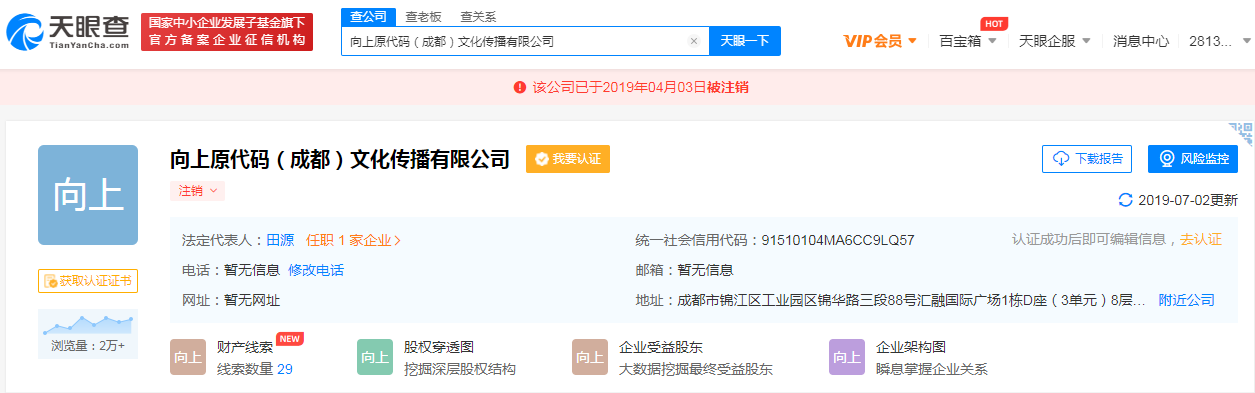The width and height of the screenshot is (1255, 393).
Task: Click the 下载报告 button
Action: [1087, 158]
